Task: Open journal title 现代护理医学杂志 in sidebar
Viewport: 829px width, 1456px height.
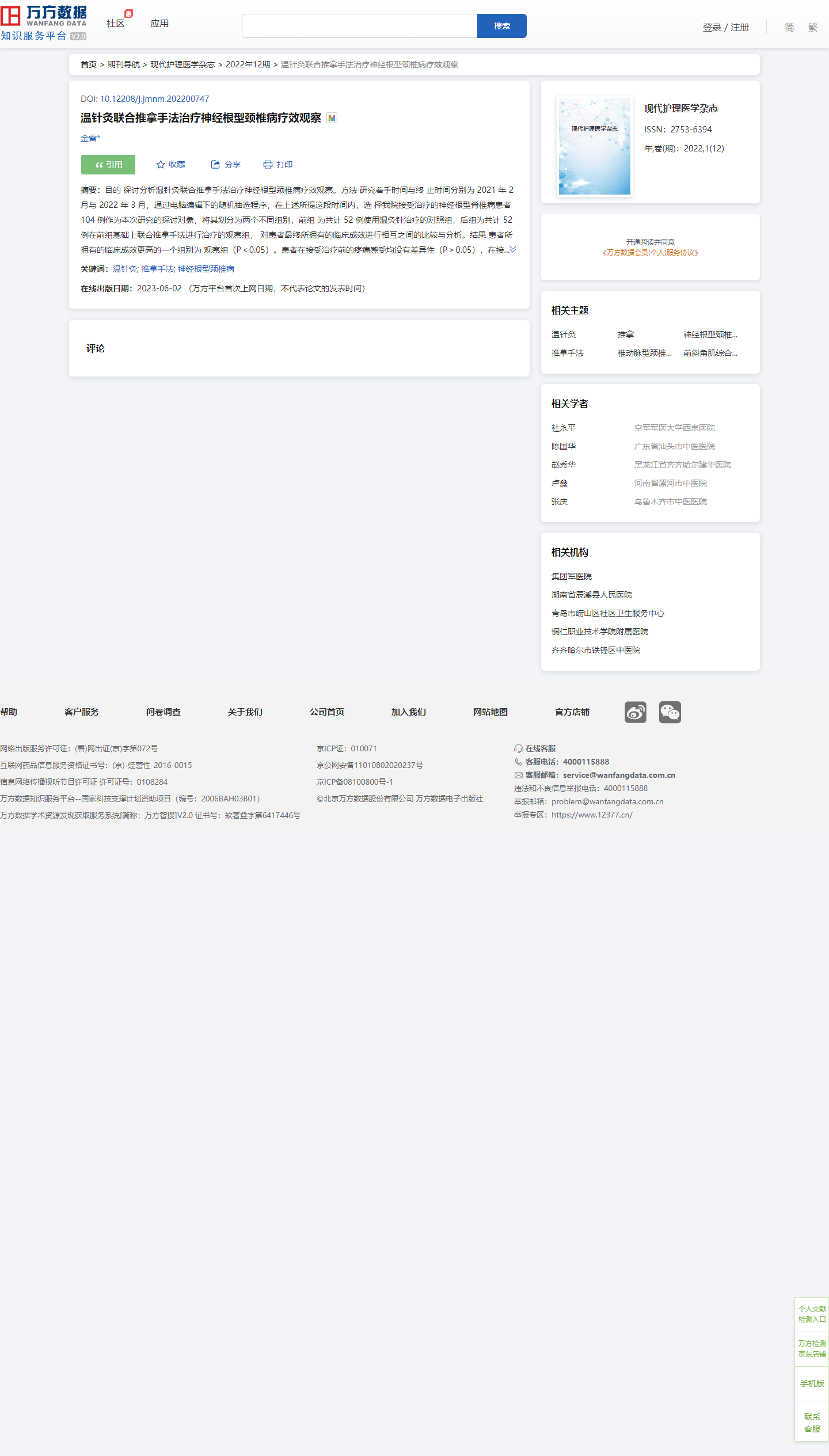Action: pyautogui.click(x=681, y=108)
